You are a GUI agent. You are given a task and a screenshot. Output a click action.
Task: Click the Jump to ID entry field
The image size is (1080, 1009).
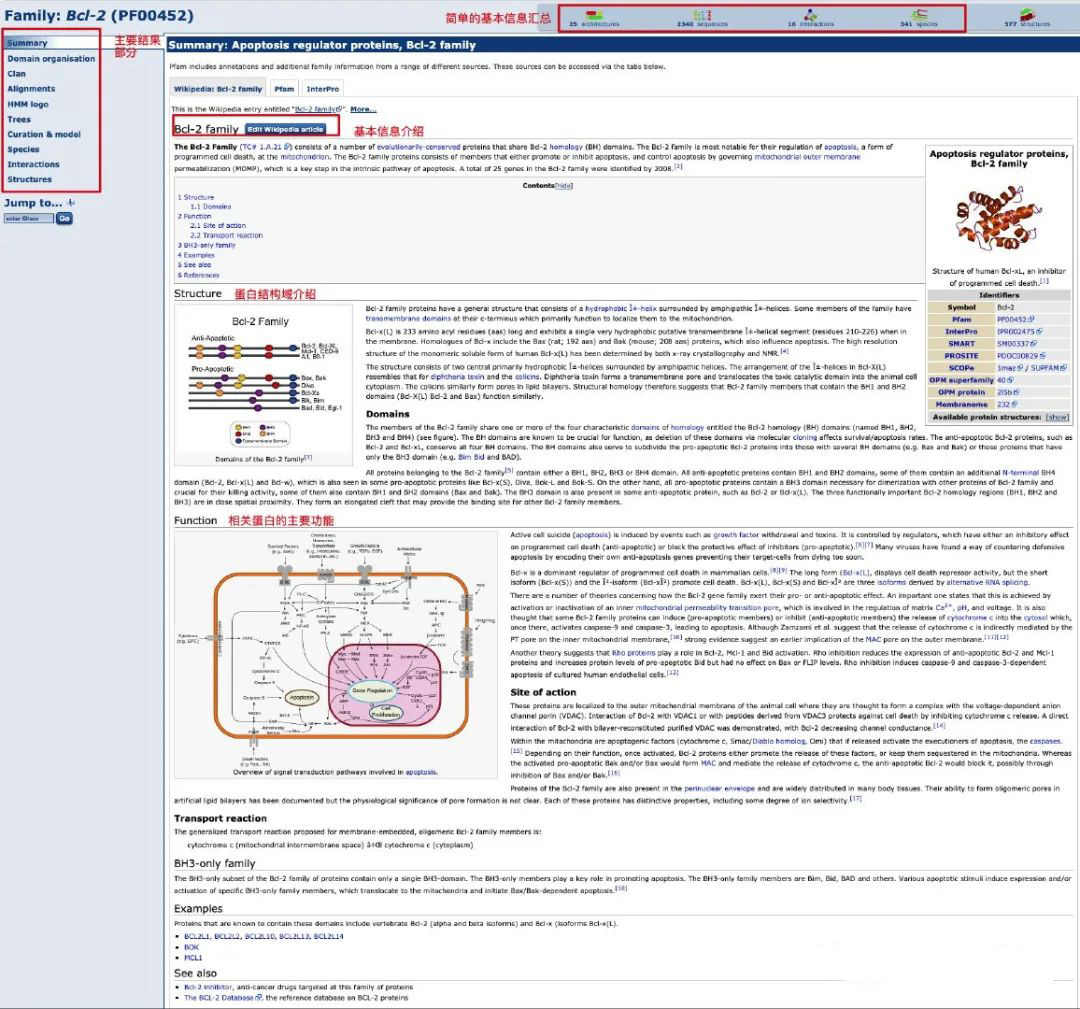pos(28,218)
